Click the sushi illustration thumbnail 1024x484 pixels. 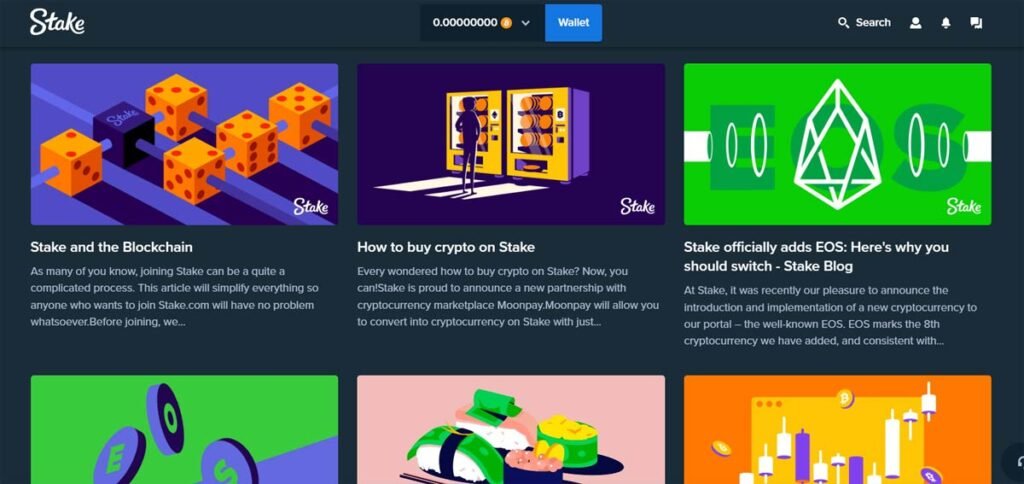(511, 430)
